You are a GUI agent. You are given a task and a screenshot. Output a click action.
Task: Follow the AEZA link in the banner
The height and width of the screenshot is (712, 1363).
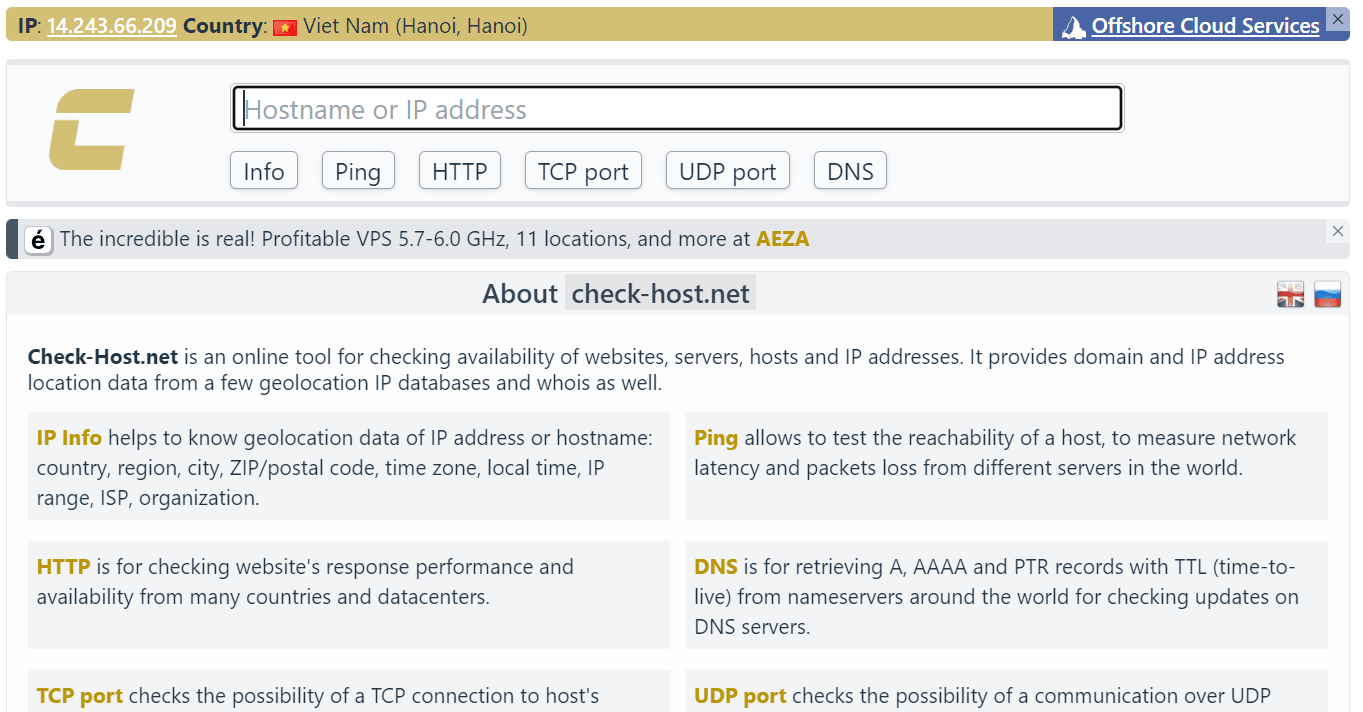(x=783, y=239)
